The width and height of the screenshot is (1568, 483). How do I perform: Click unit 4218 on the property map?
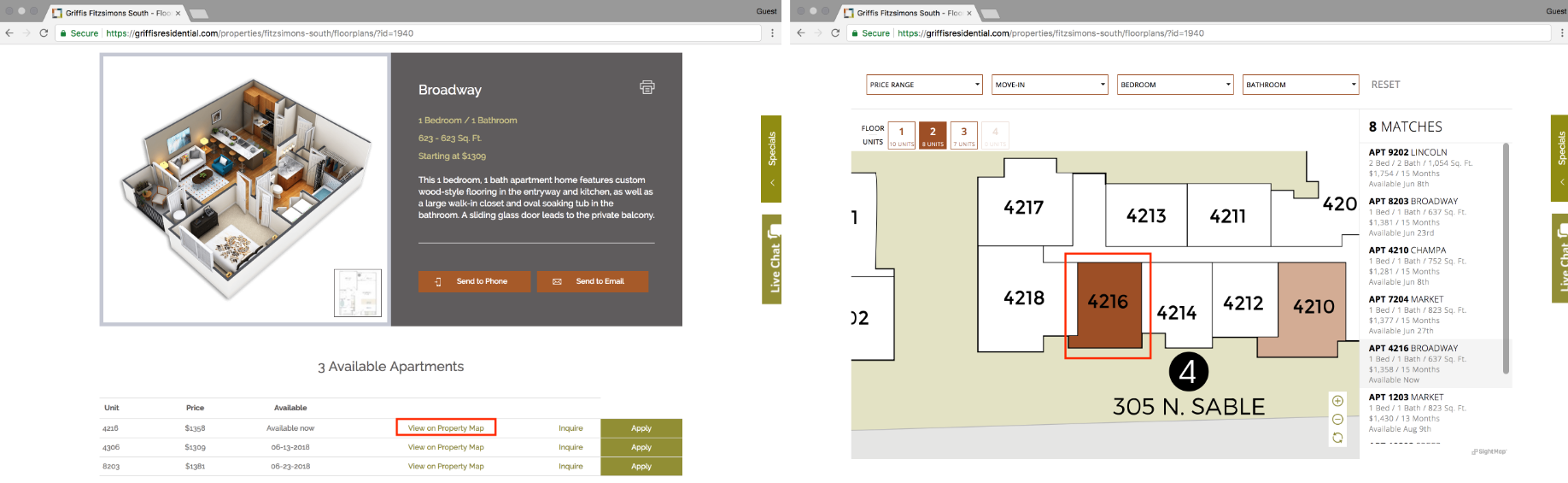(x=1024, y=297)
